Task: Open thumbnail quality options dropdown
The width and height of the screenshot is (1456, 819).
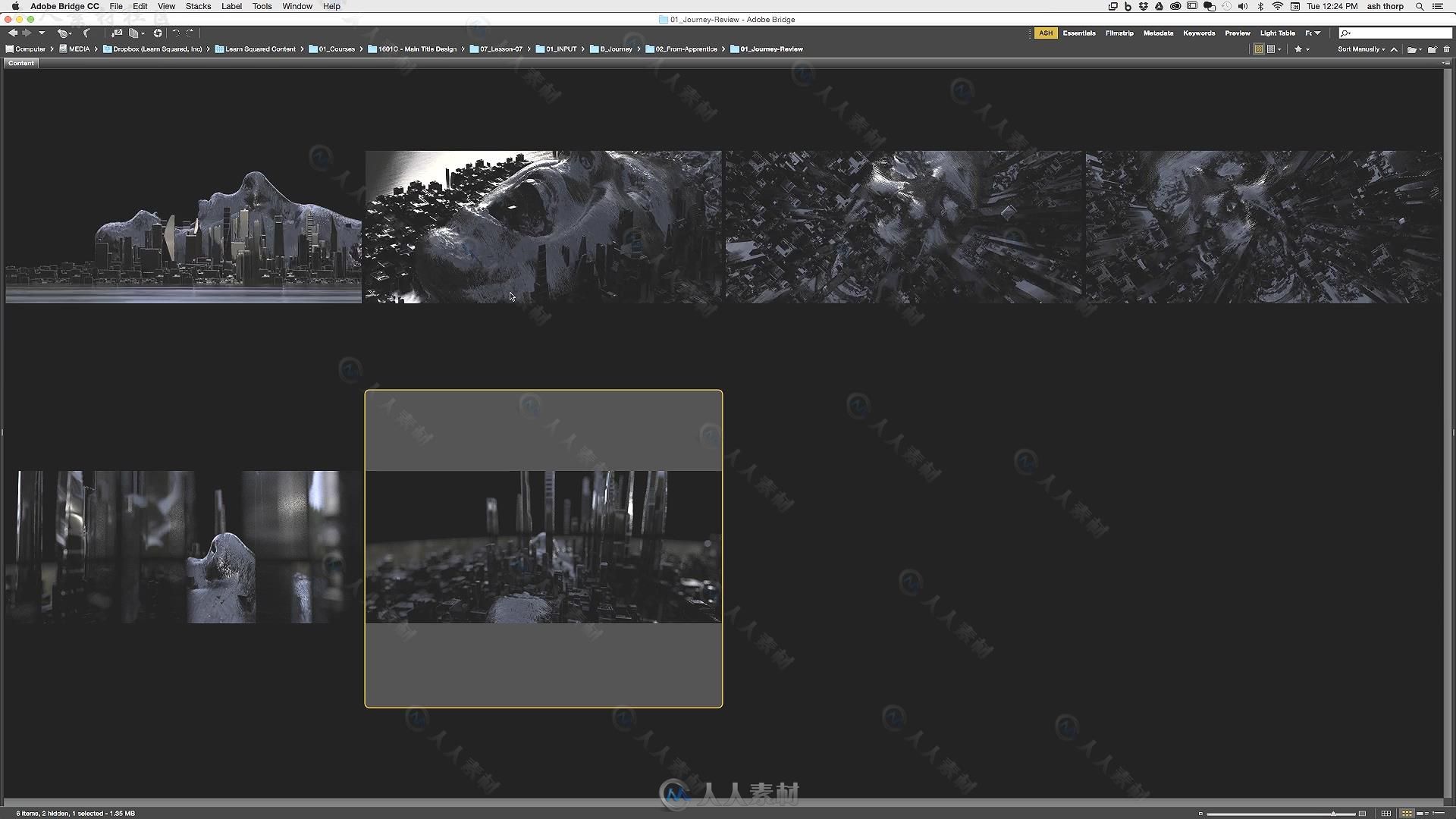Action: (x=1274, y=49)
